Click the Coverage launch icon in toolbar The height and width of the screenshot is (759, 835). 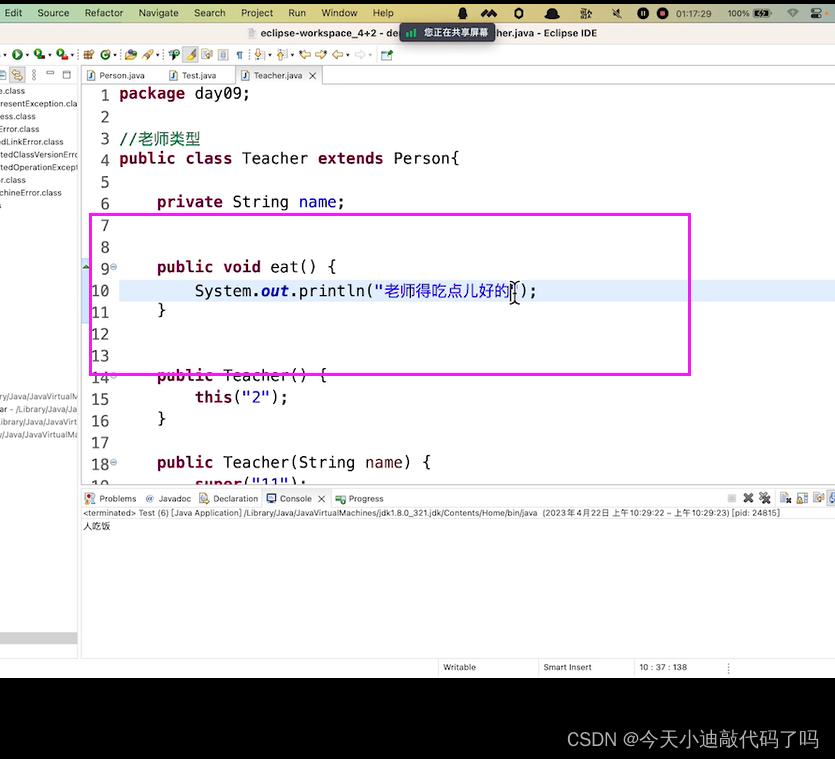click(x=37, y=55)
